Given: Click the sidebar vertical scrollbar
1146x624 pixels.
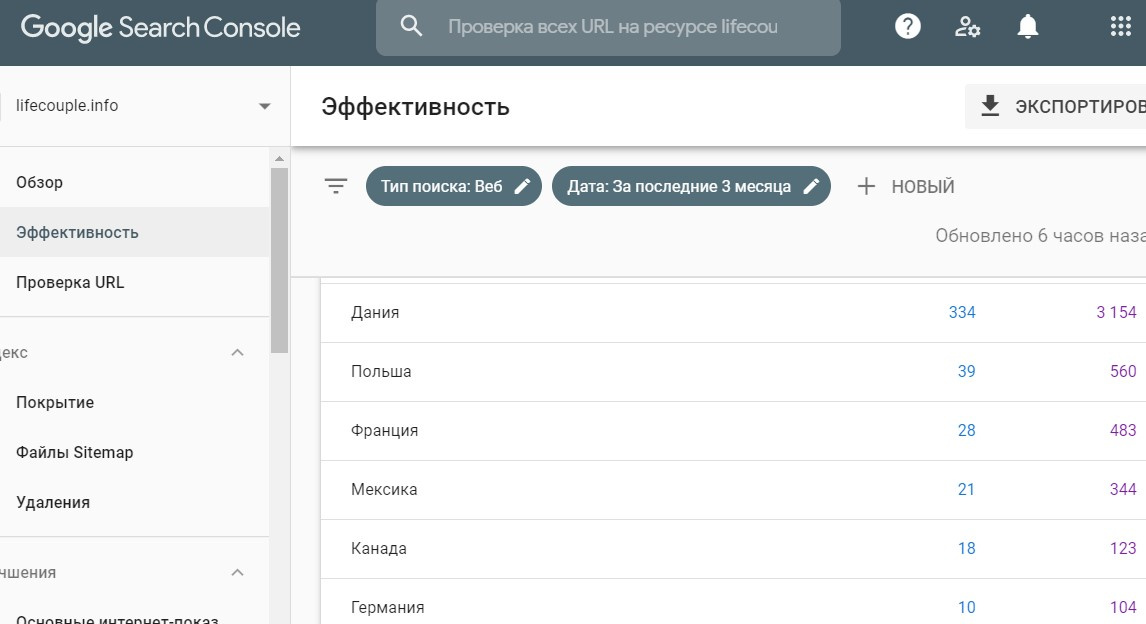Looking at the screenshot, I should 279,260.
